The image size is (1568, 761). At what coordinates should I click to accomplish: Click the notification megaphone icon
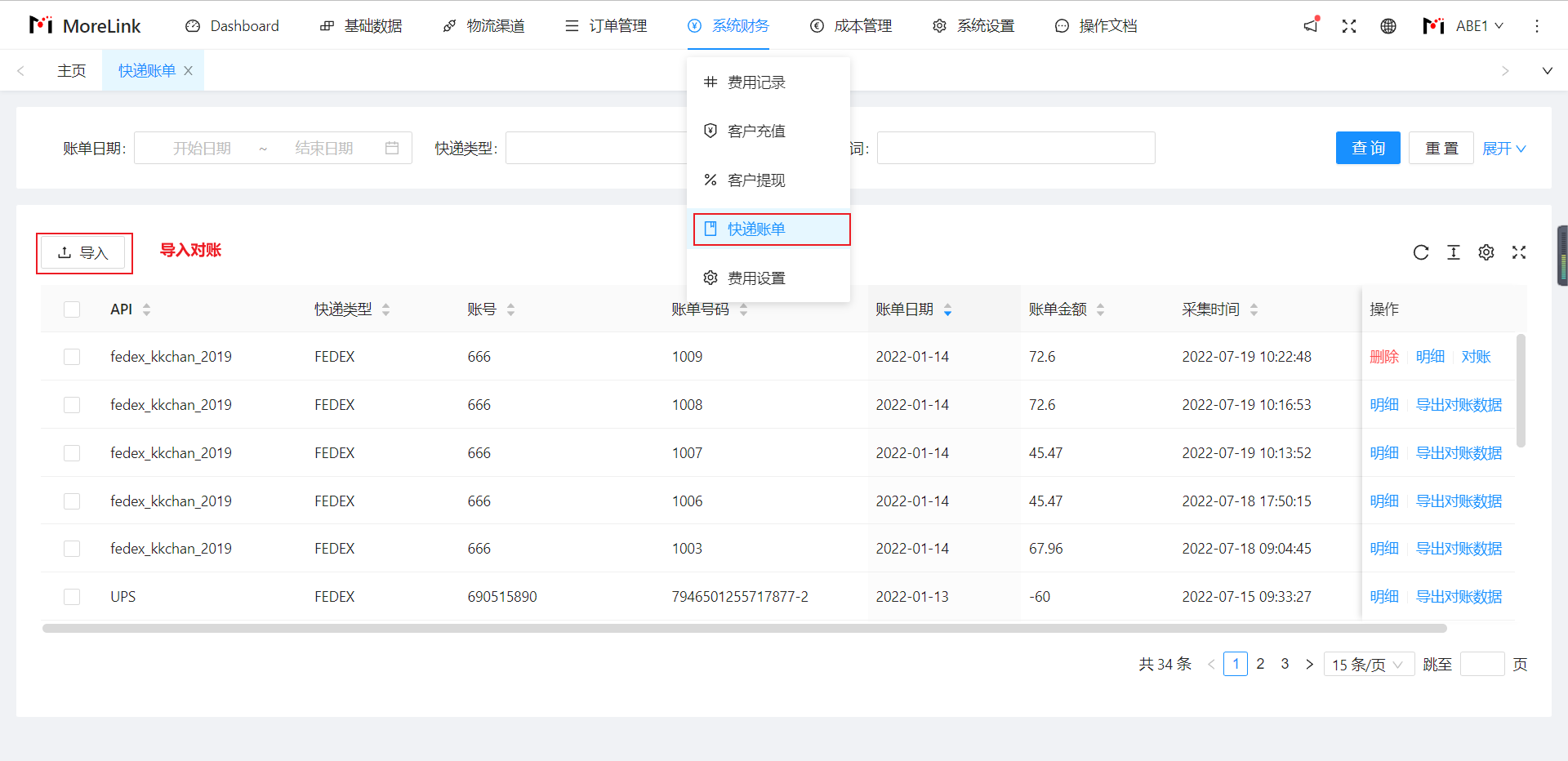click(1311, 25)
